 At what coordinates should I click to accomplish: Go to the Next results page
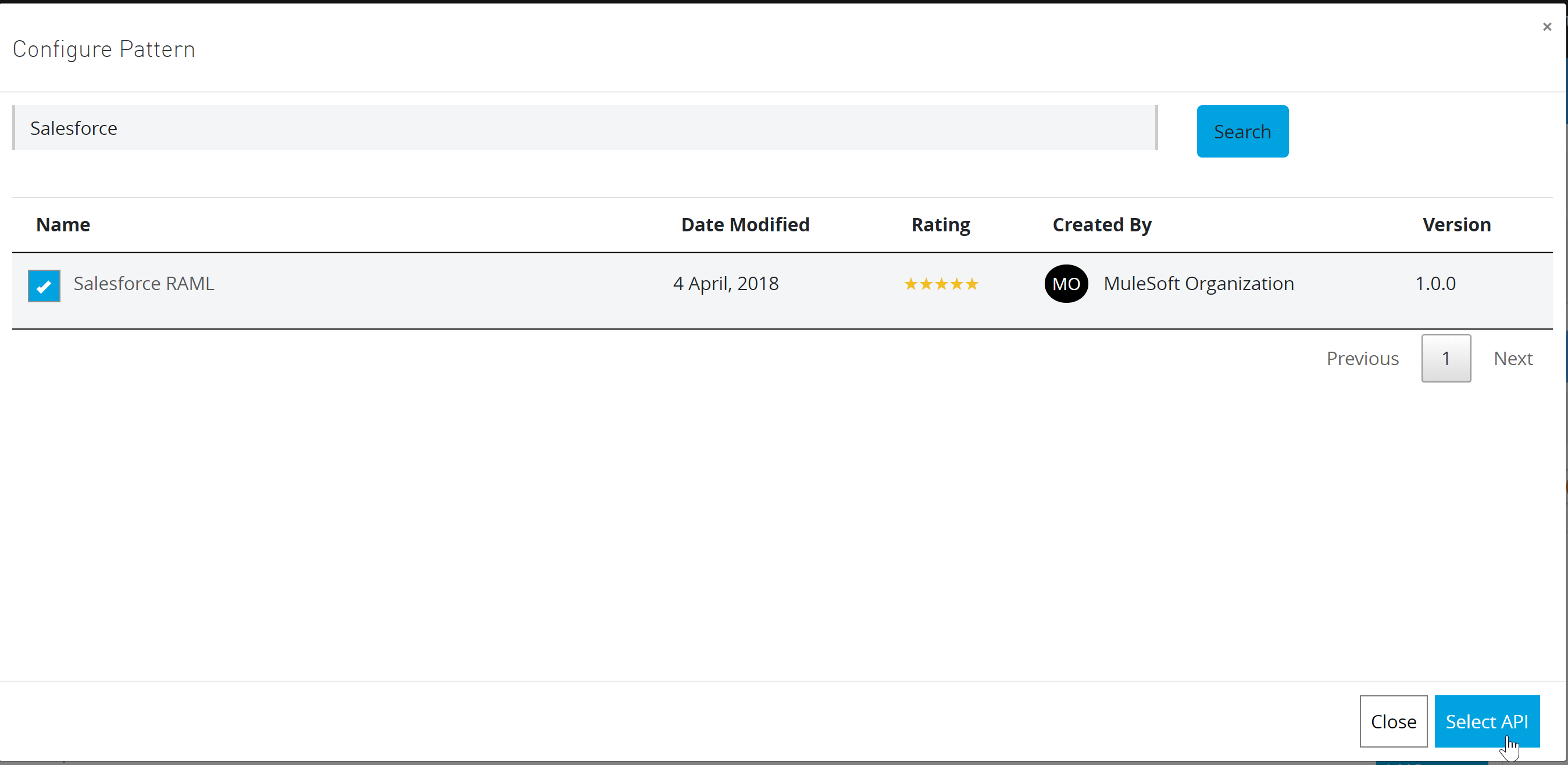pos(1513,359)
